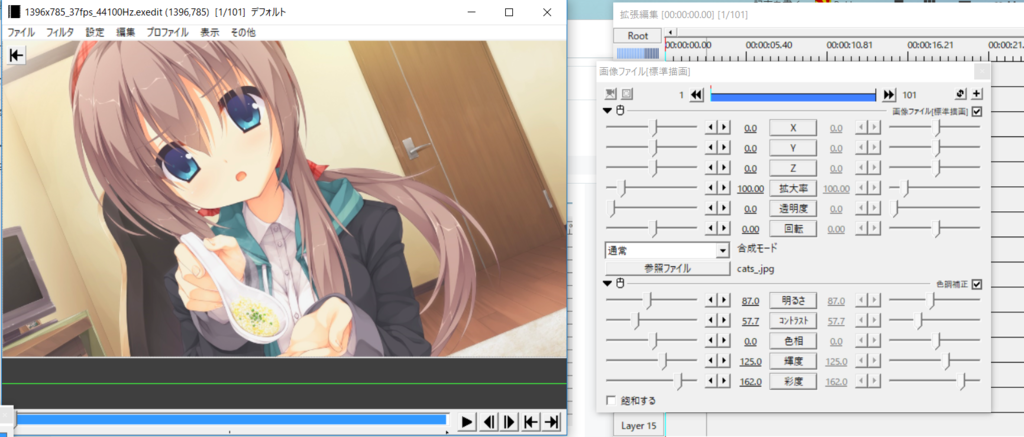Open the 設定 menu

pos(95,31)
